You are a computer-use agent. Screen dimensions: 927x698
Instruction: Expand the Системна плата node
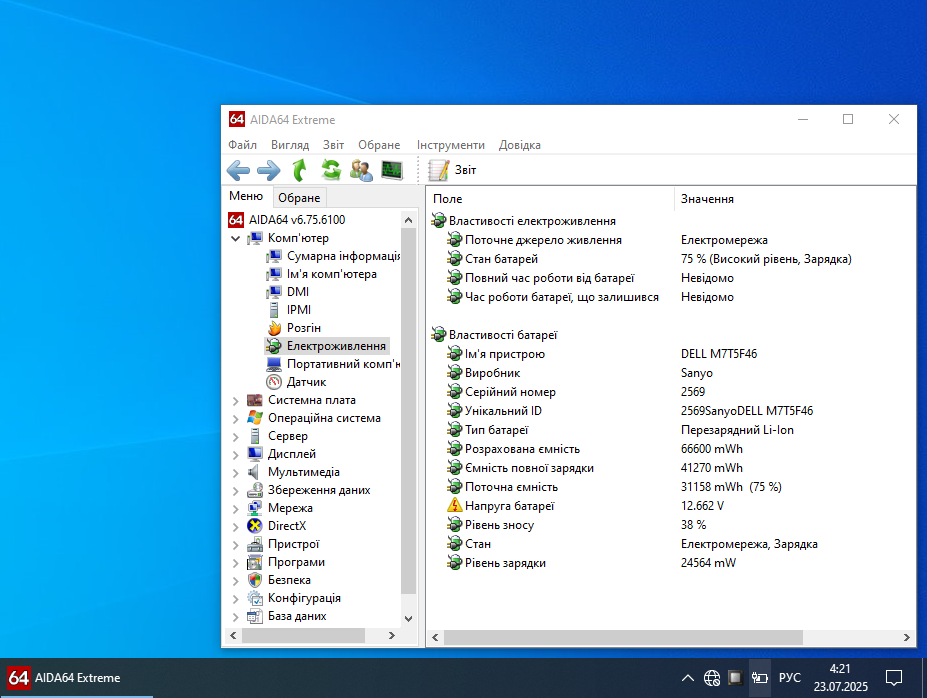pos(236,401)
